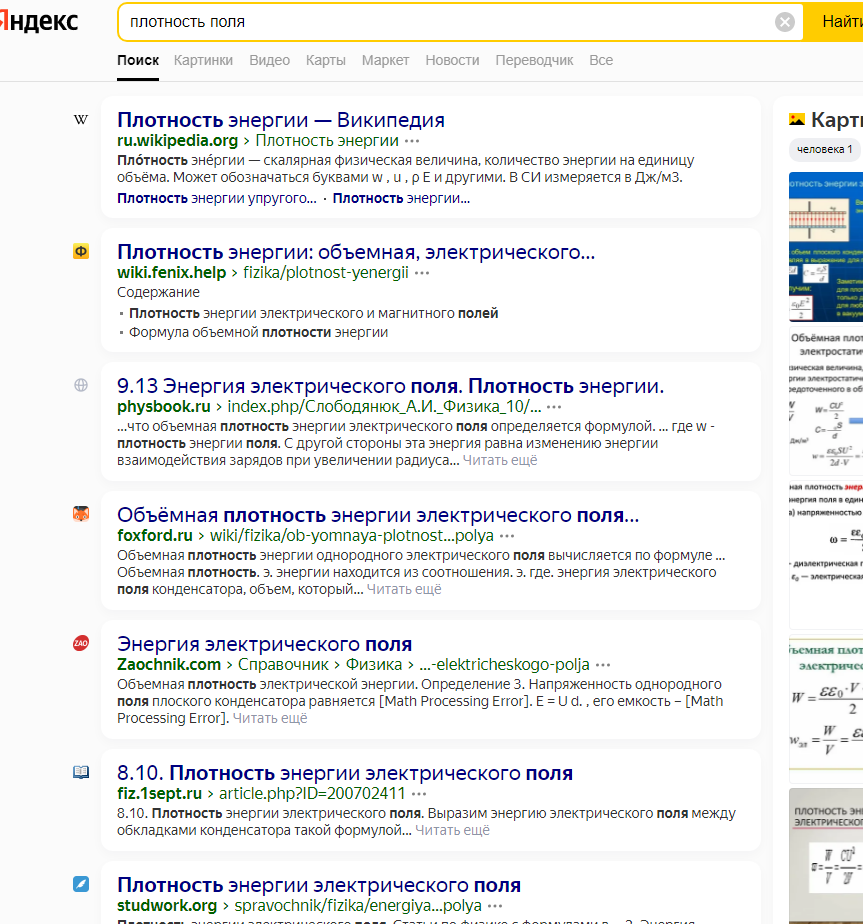Select the Поиск tab
The image size is (863, 924).
pos(138,60)
